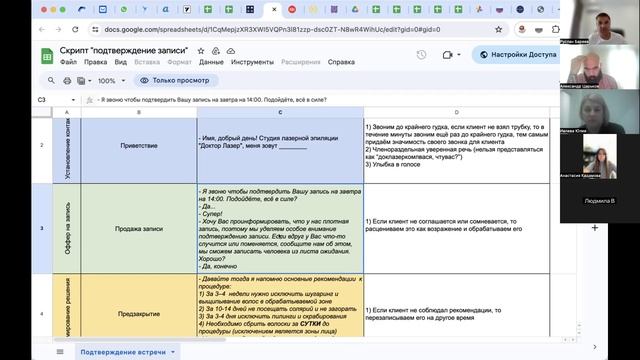
Task: Click the browser back arrow
Action: (42, 29)
